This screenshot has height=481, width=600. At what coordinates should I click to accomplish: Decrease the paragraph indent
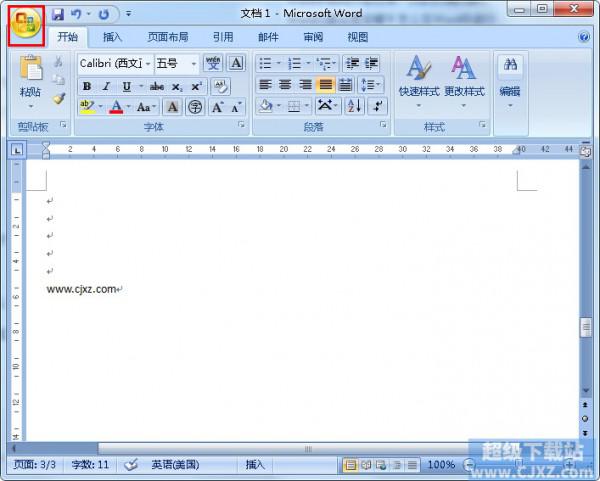pos(352,64)
